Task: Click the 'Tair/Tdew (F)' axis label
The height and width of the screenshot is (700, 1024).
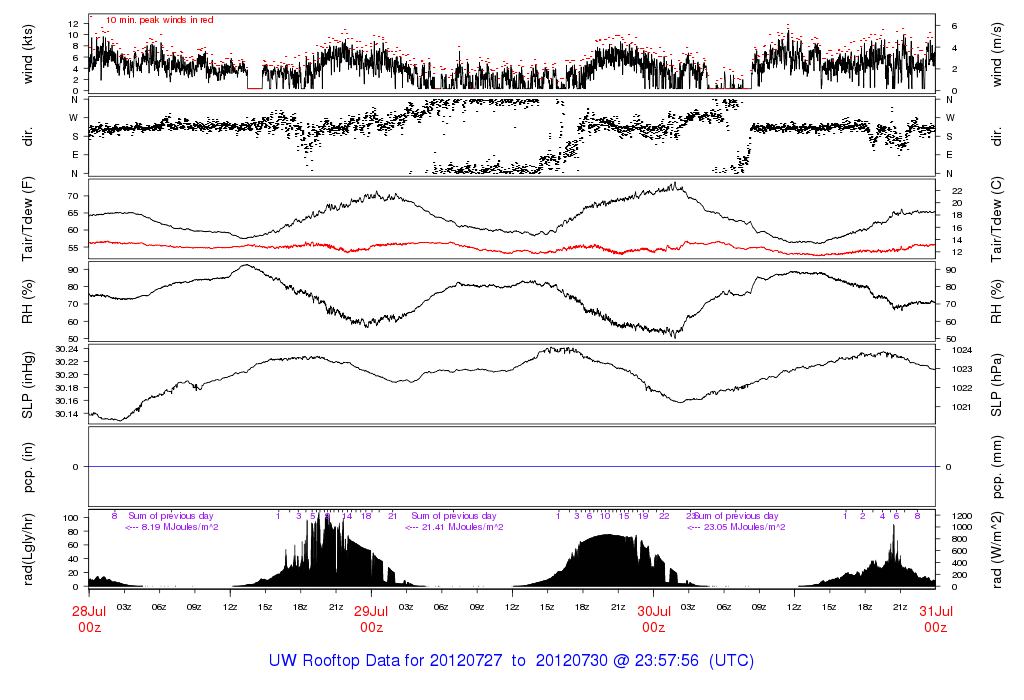Action: click(27, 219)
